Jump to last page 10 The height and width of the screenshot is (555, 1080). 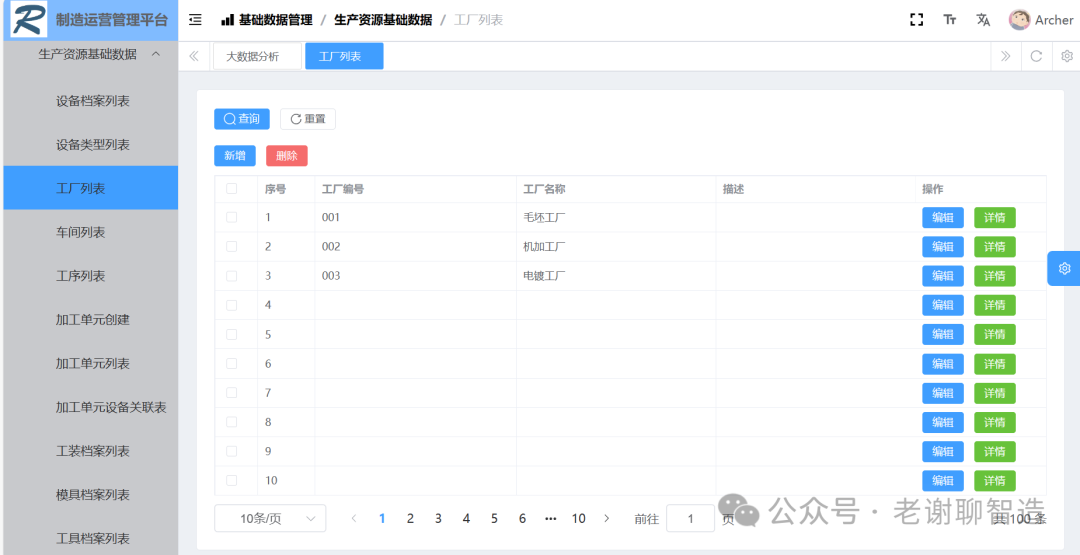coord(579,519)
